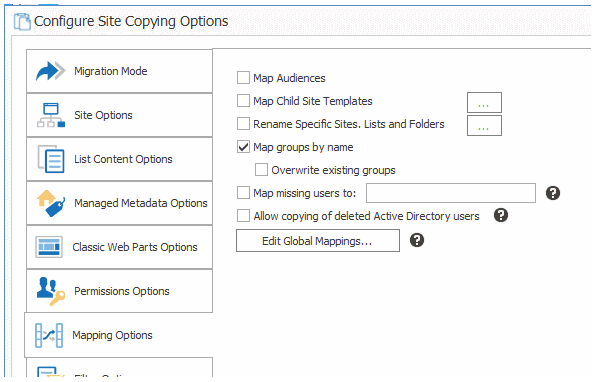Image resolution: width=604 pixels, height=382 pixels.
Task: Select the Mapping Options tab
Action: [119, 335]
